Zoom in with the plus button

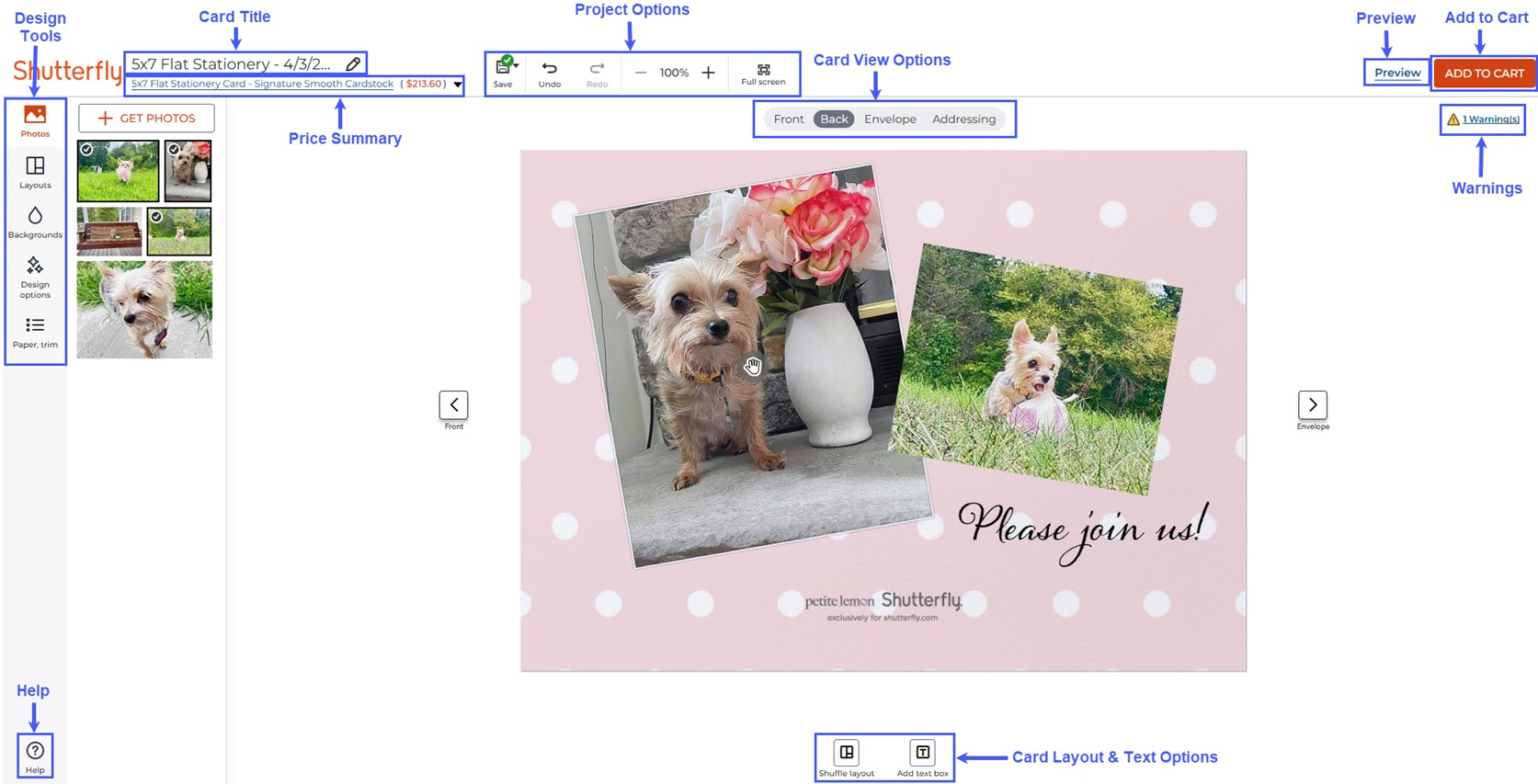click(x=708, y=73)
